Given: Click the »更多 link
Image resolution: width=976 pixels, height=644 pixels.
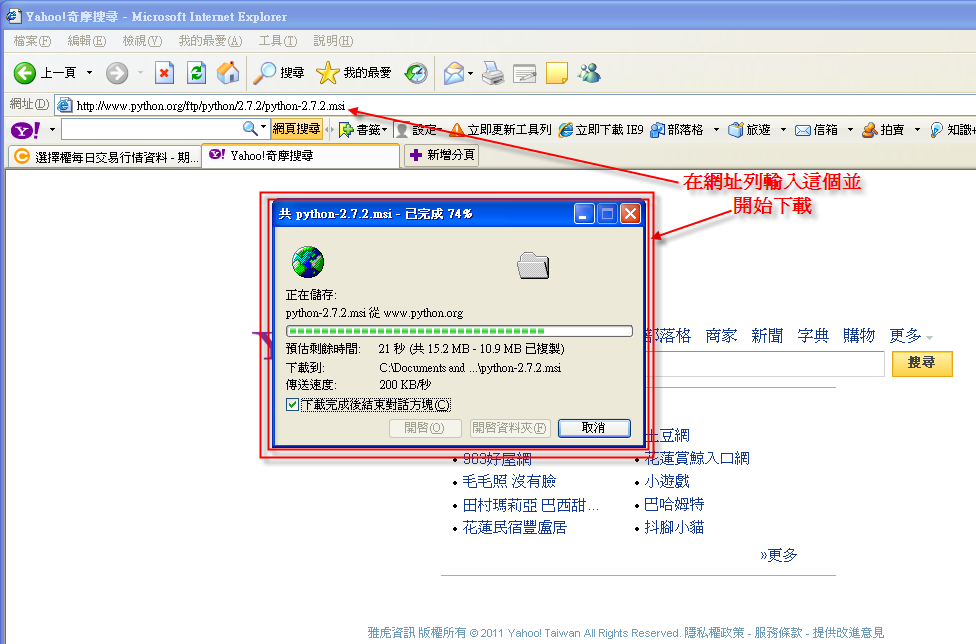Looking at the screenshot, I should click(779, 555).
